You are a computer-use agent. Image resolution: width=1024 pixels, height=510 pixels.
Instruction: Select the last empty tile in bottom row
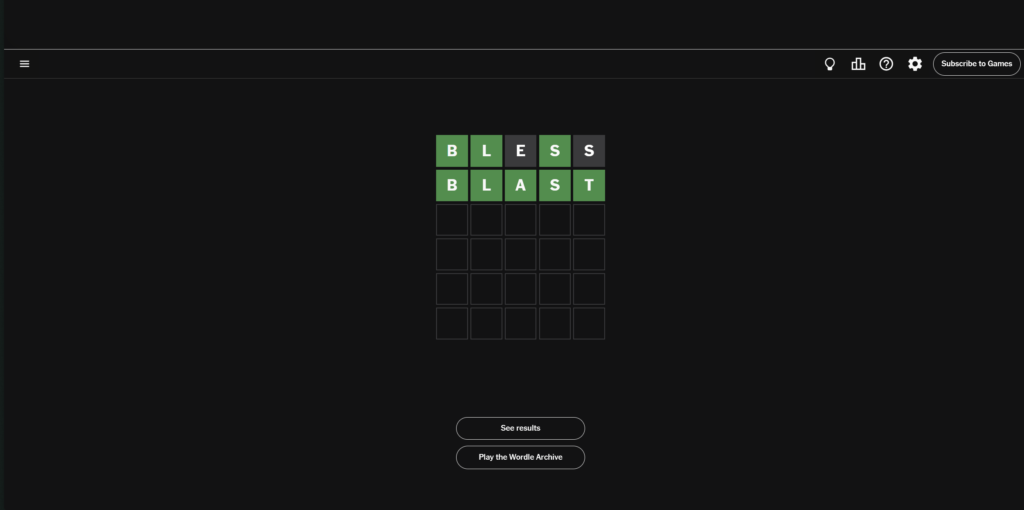(x=589, y=323)
